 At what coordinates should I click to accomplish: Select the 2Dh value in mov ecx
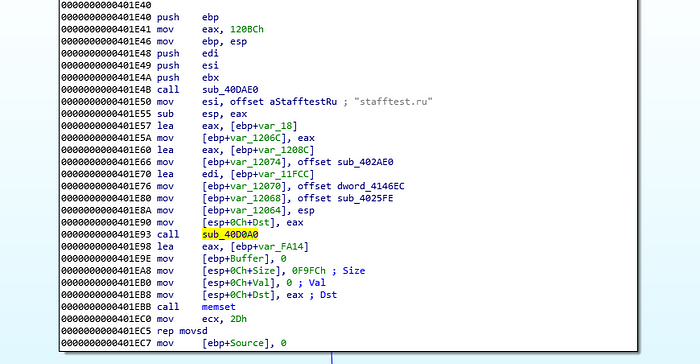coord(238,319)
